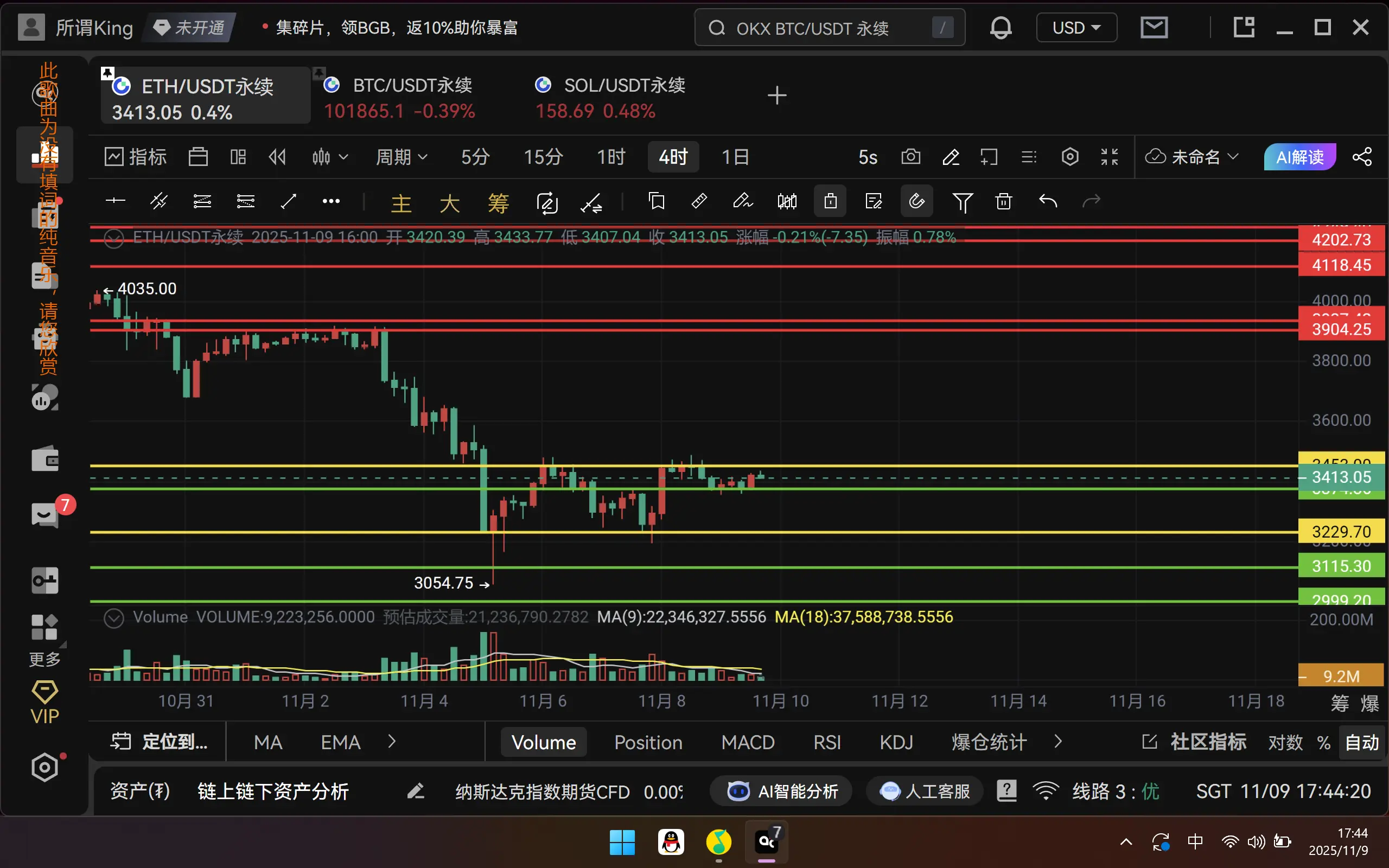Open the USD currency dropdown
The width and height of the screenshot is (1389, 868).
point(1076,28)
